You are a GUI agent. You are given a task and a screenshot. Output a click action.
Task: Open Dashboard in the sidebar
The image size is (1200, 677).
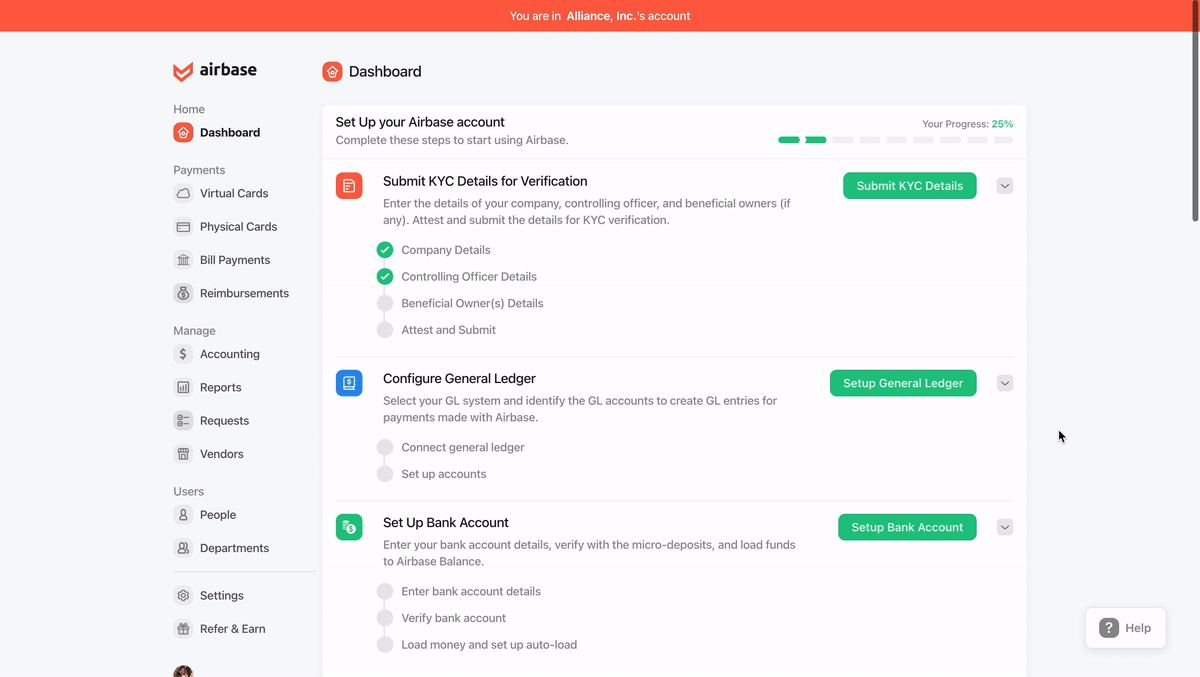coord(230,132)
